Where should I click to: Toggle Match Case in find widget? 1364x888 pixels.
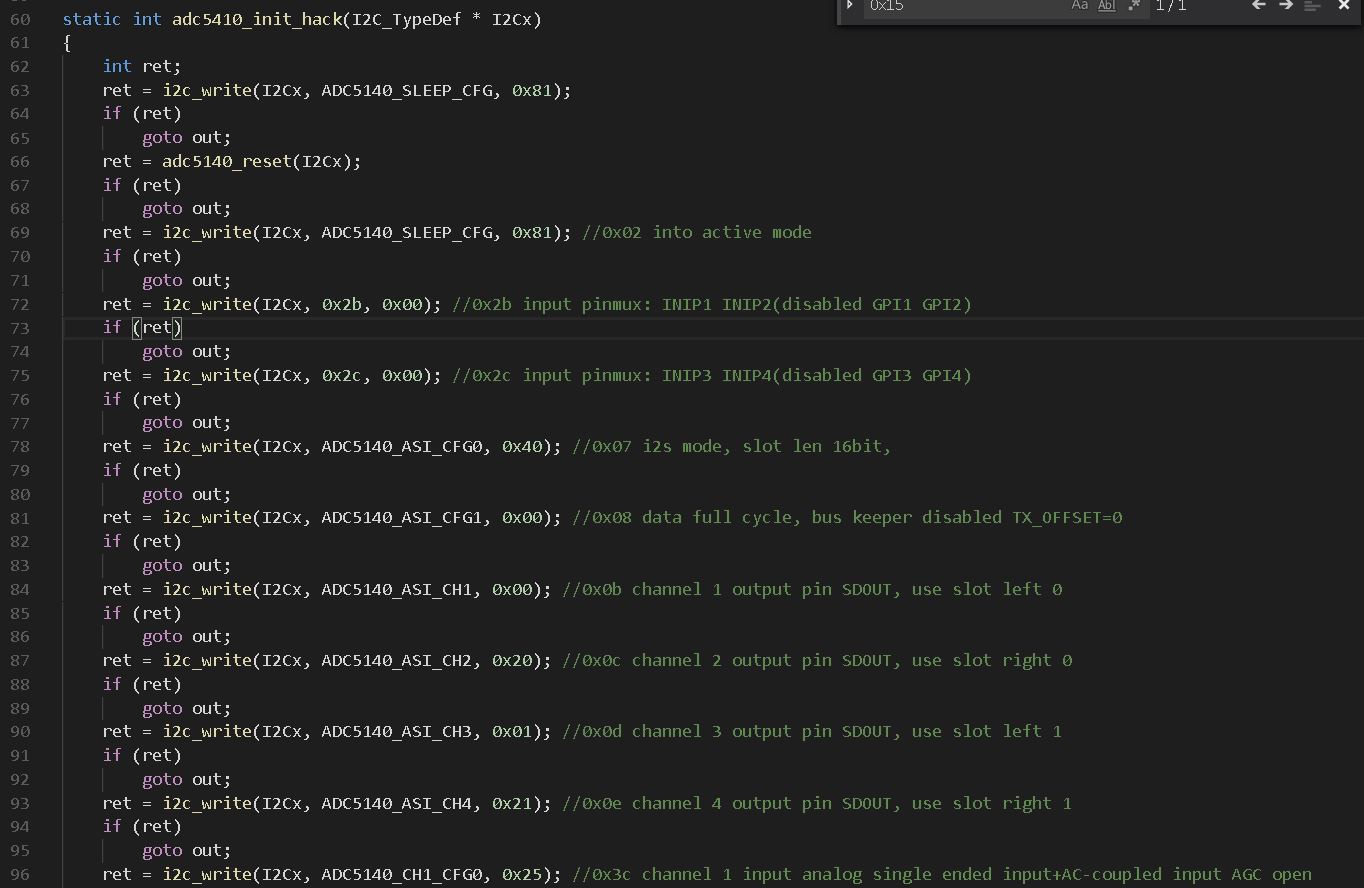click(1079, 5)
